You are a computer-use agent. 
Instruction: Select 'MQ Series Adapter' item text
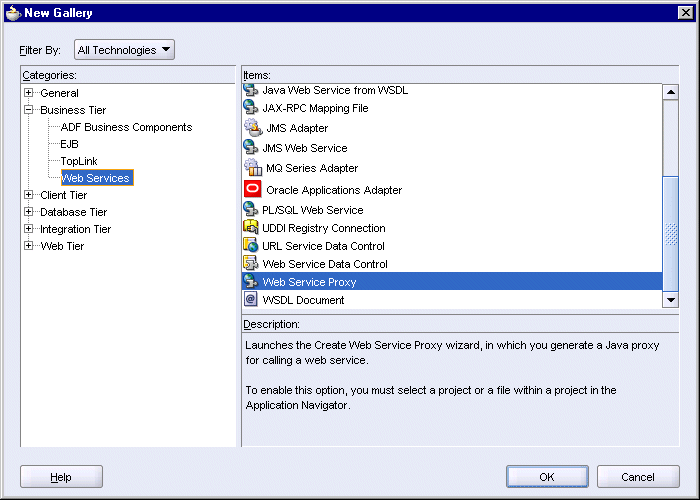click(x=312, y=168)
